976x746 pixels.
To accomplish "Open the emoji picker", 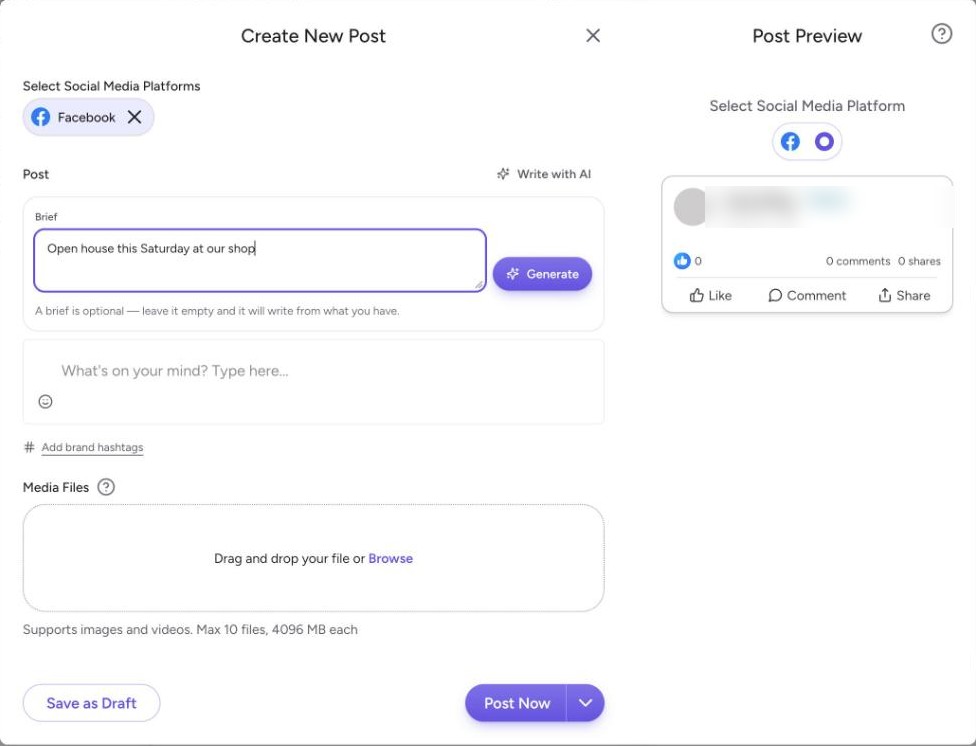I will 45,401.
